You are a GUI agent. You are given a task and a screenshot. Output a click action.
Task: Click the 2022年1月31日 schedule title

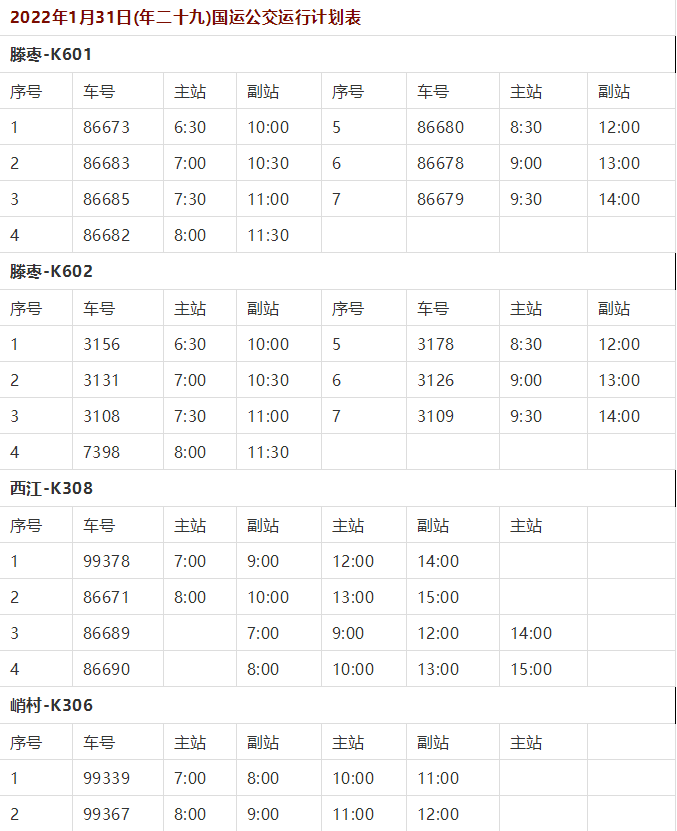(x=186, y=17)
